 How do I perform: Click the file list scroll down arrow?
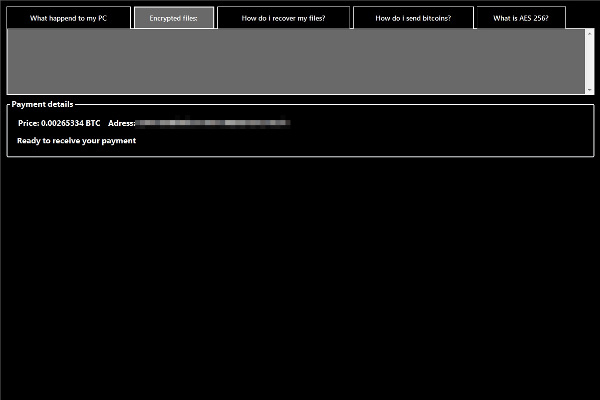pyautogui.click(x=590, y=90)
